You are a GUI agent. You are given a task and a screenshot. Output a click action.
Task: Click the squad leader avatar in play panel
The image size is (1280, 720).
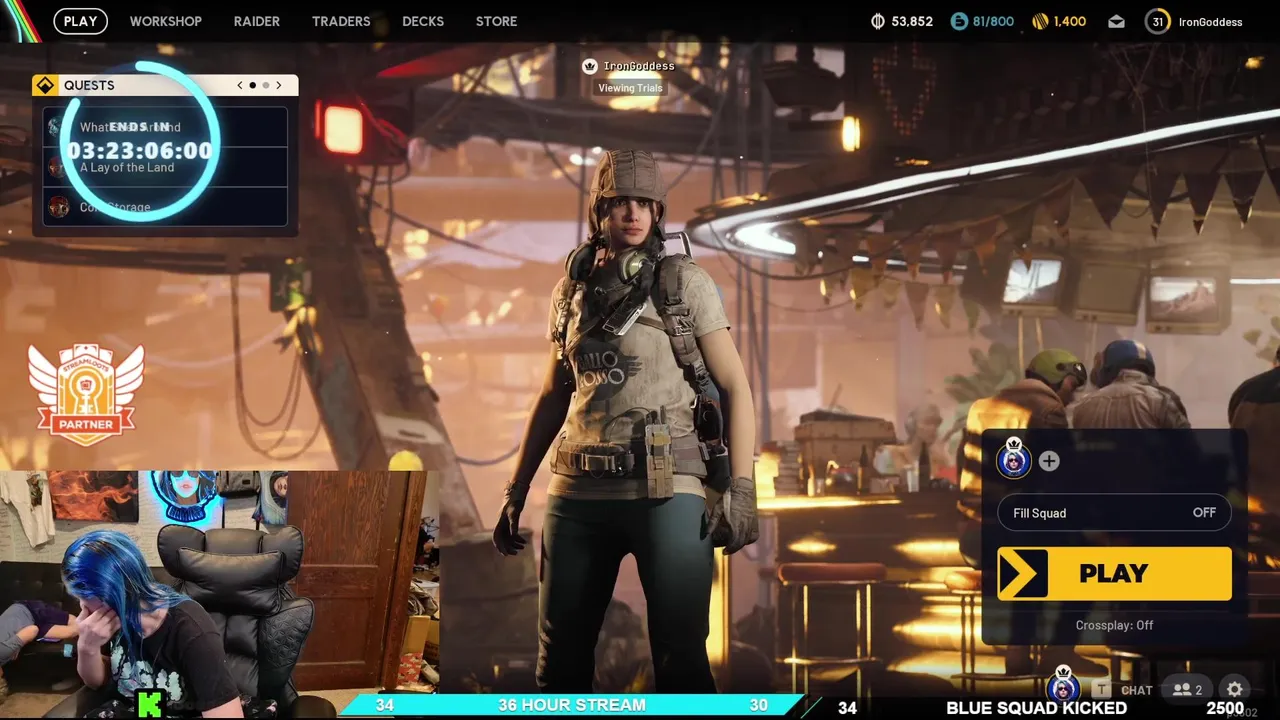[x=1014, y=460]
